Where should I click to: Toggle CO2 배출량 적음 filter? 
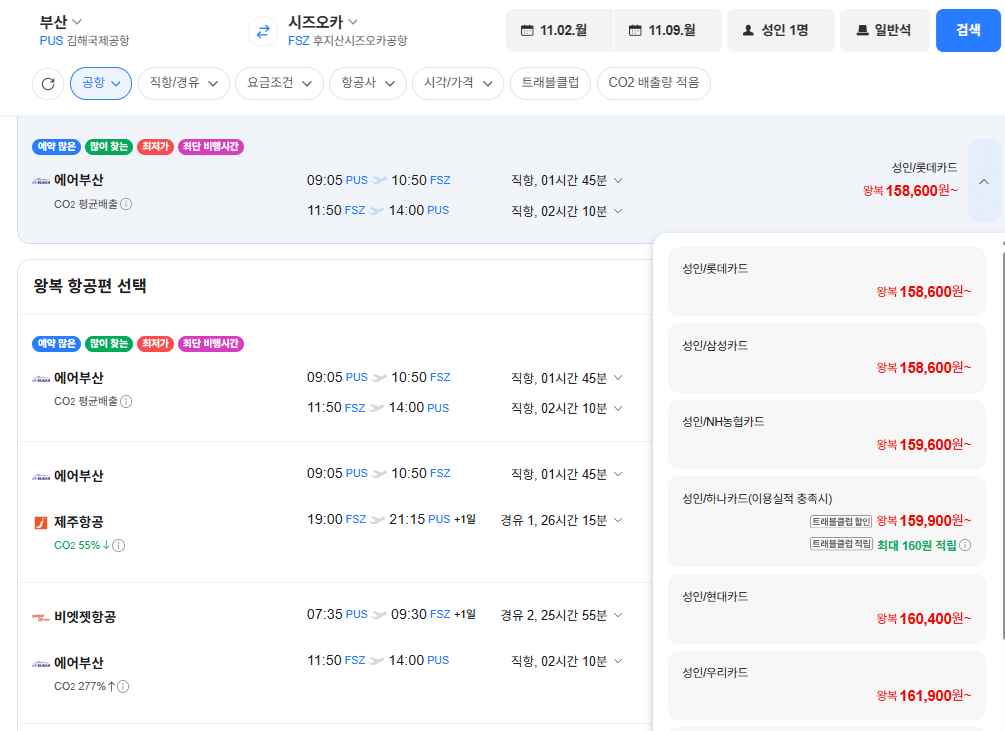coord(654,83)
